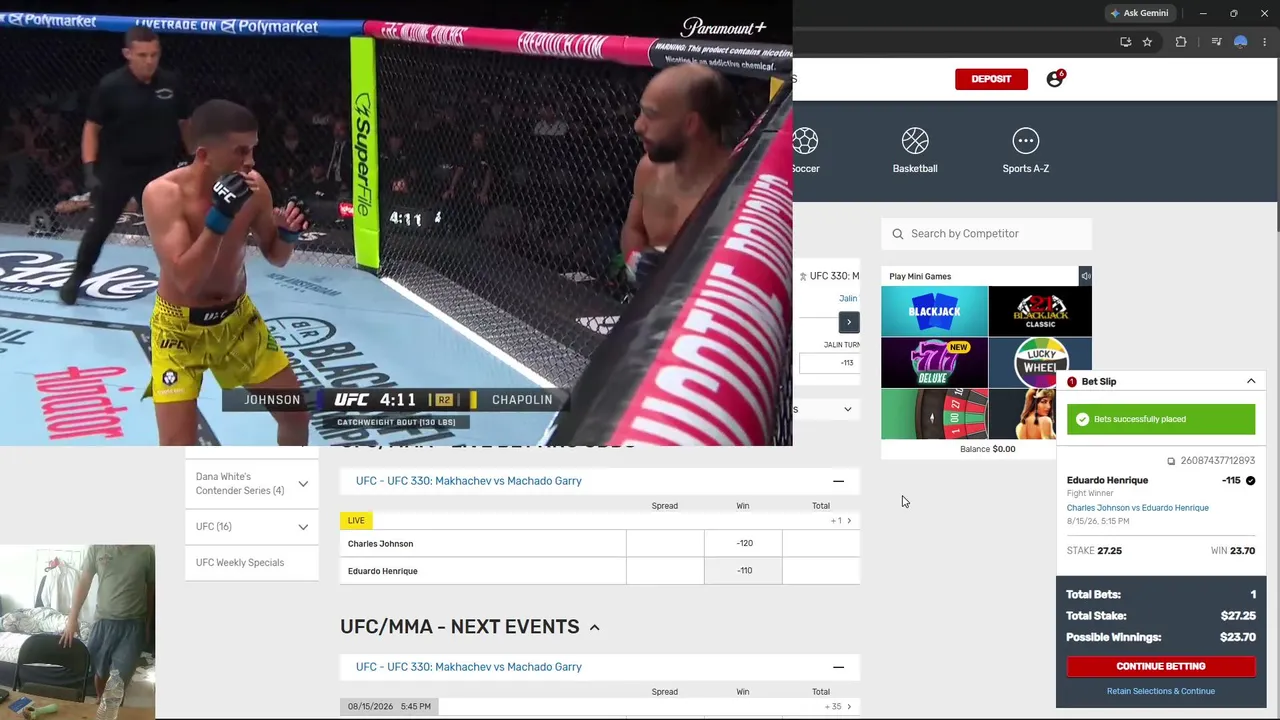Show more live markets with +1 arrow
1280x720 pixels.
[841, 521]
